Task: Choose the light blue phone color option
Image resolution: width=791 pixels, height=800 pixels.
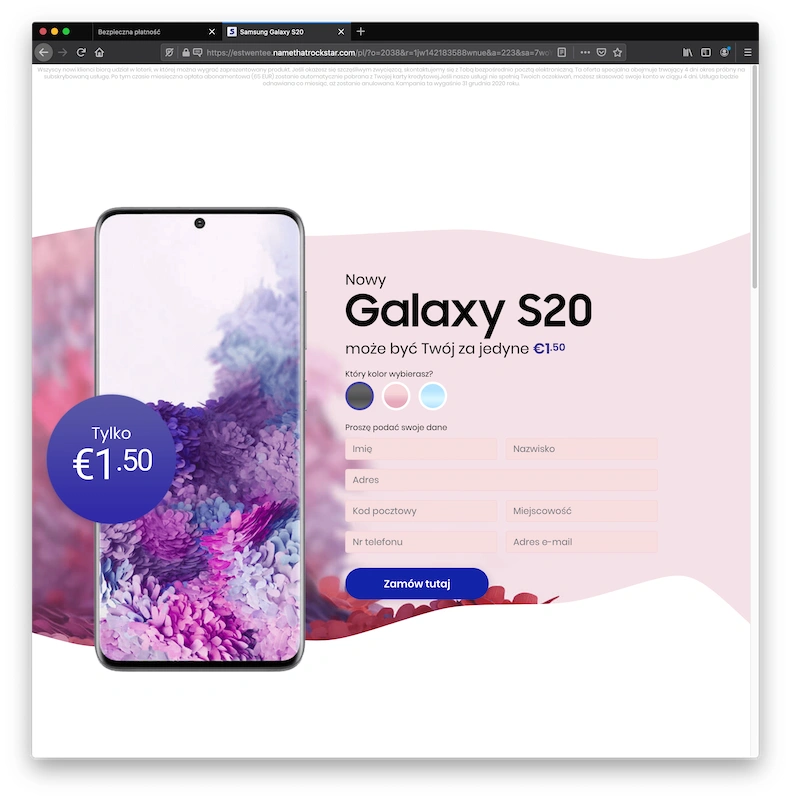Action: pyautogui.click(x=432, y=396)
